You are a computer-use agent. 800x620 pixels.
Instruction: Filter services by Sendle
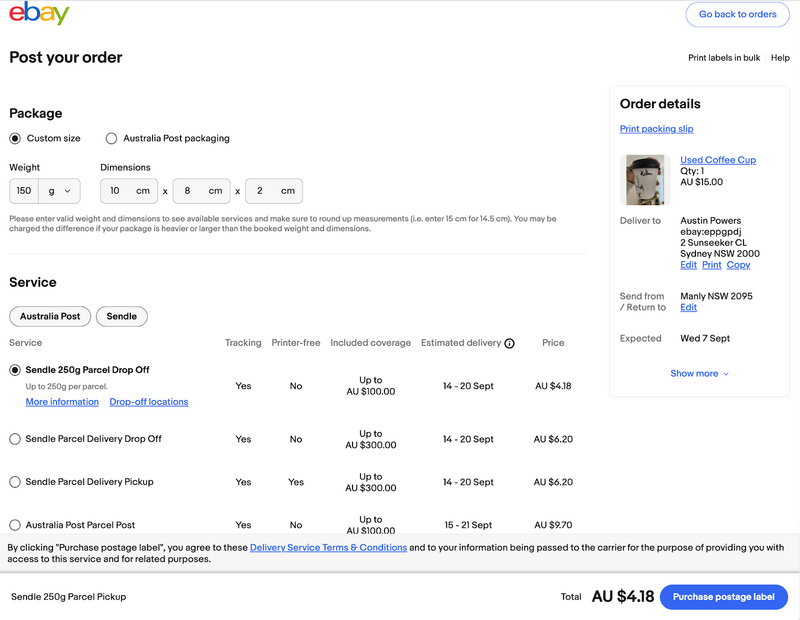pos(121,316)
